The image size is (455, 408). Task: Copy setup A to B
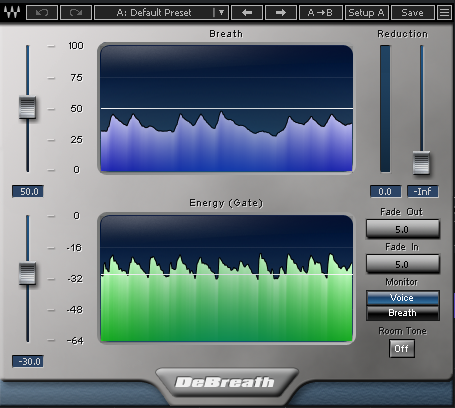[x=320, y=13]
